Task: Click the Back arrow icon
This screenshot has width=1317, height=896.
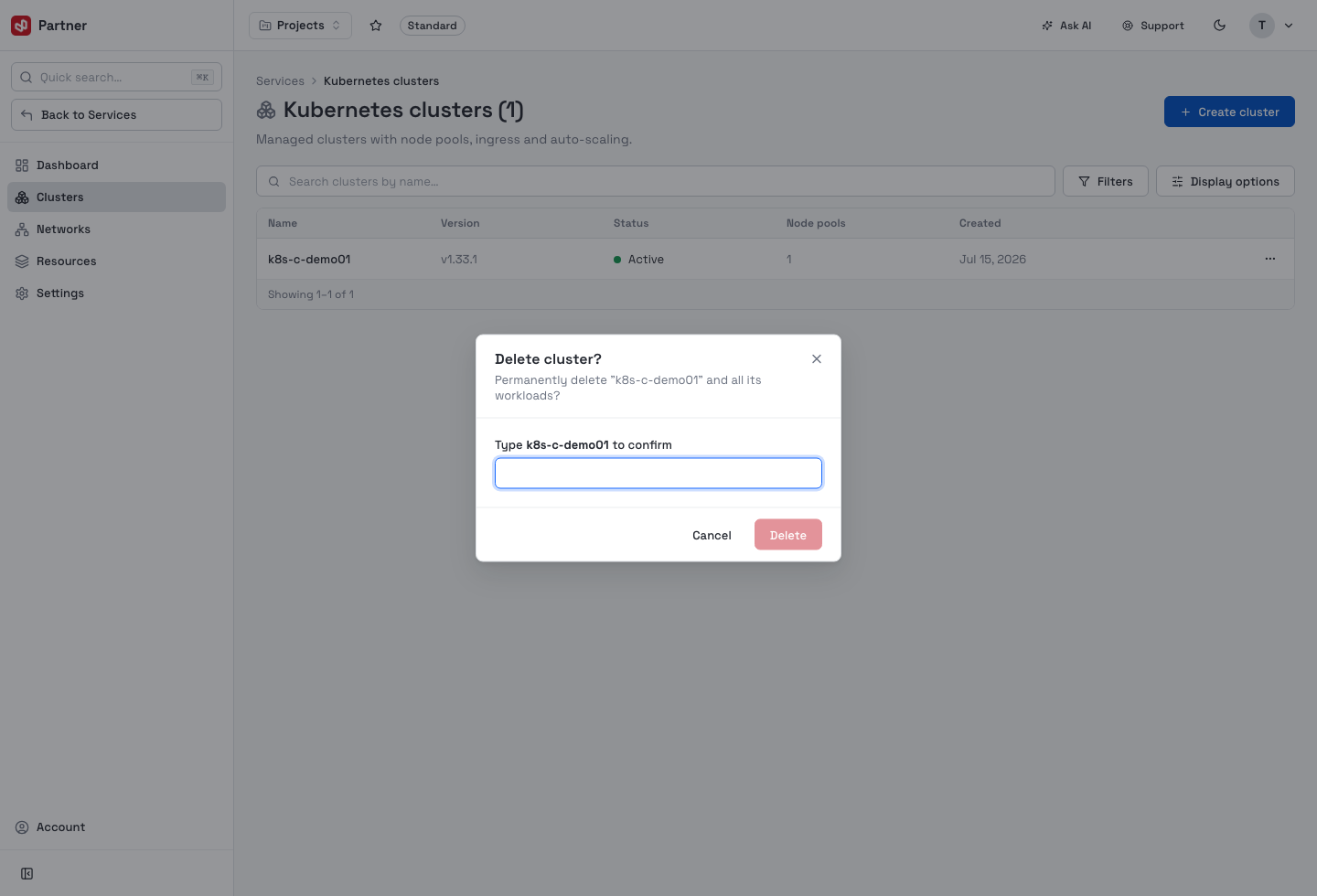Action: pyautogui.click(x=27, y=115)
